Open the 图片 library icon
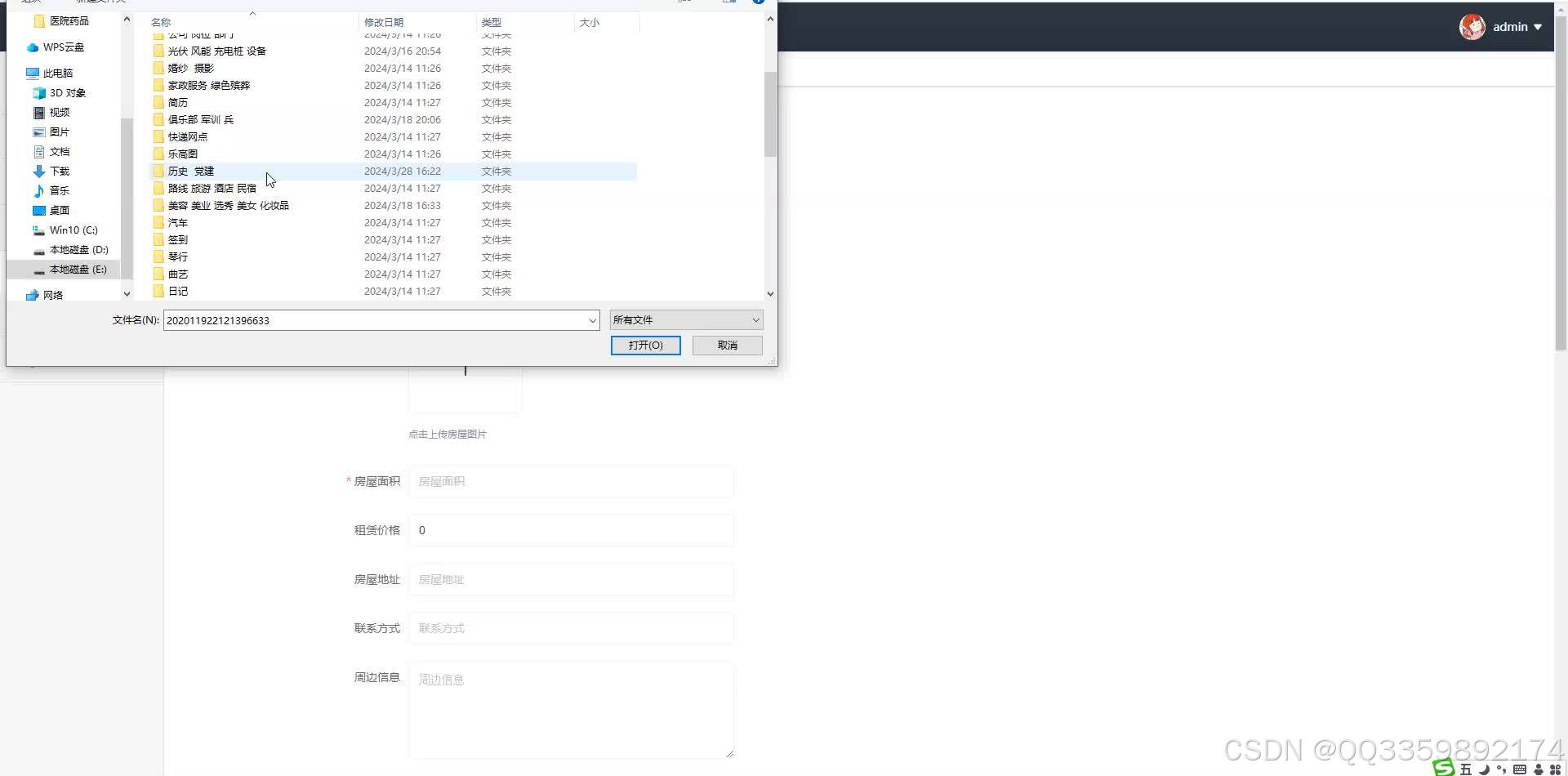Image resolution: width=1568 pixels, height=776 pixels. coord(38,132)
